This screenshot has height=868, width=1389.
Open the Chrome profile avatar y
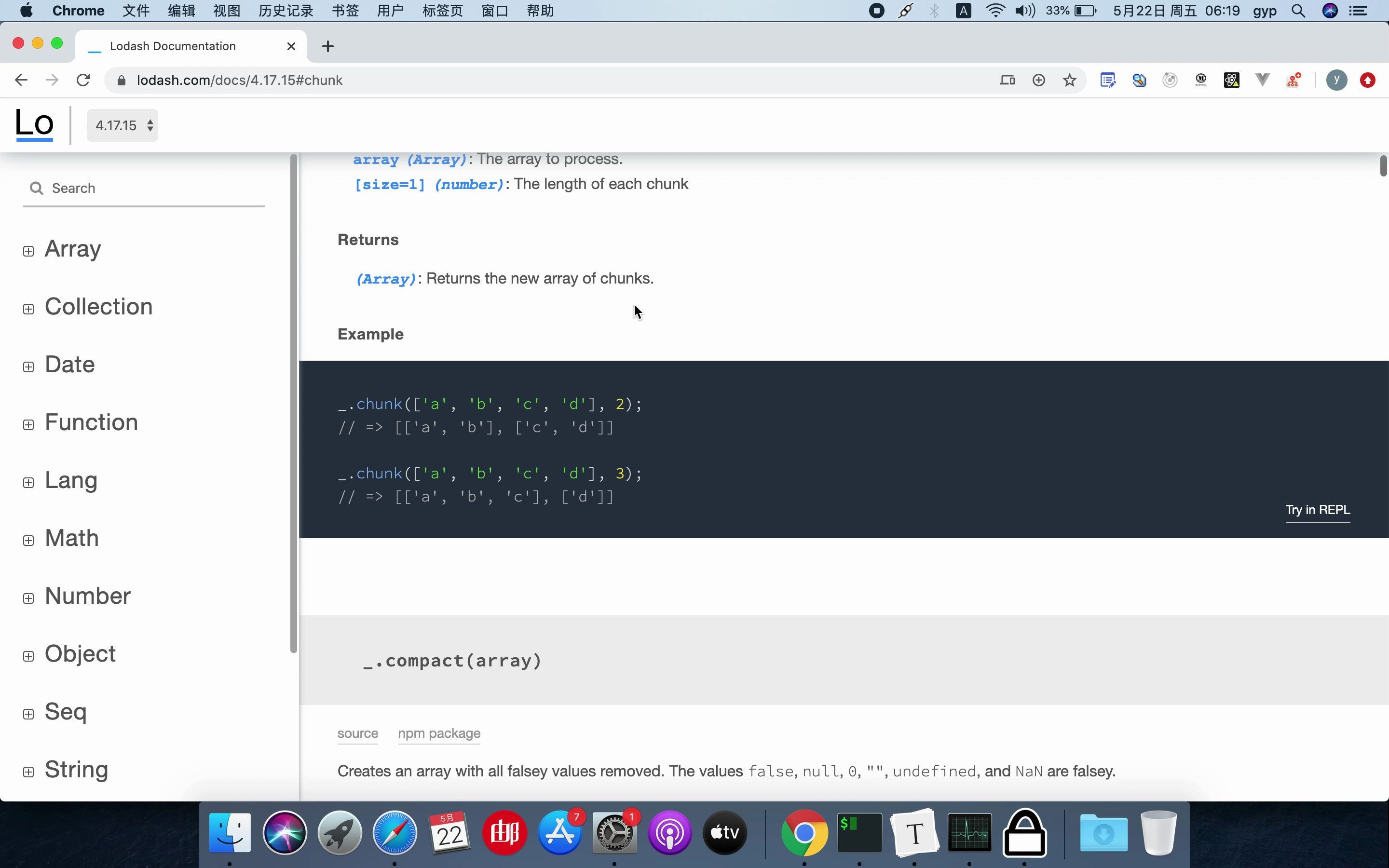(x=1337, y=80)
